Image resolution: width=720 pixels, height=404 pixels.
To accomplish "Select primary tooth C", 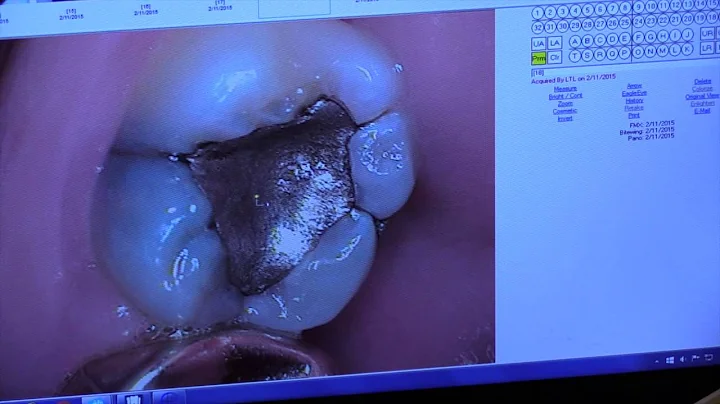I will tap(600, 40).
